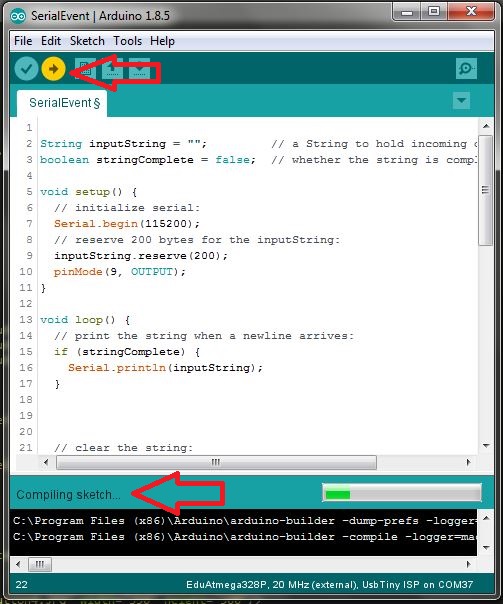This screenshot has width=503, height=604.
Task: Open the Serial Monitor magnifier icon
Action: click(466, 69)
